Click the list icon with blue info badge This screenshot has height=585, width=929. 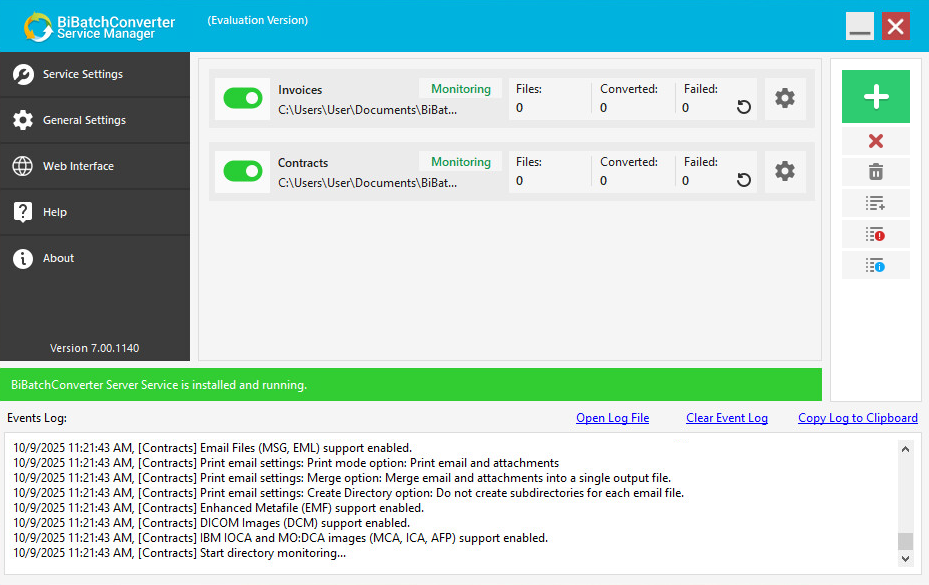tap(875, 265)
